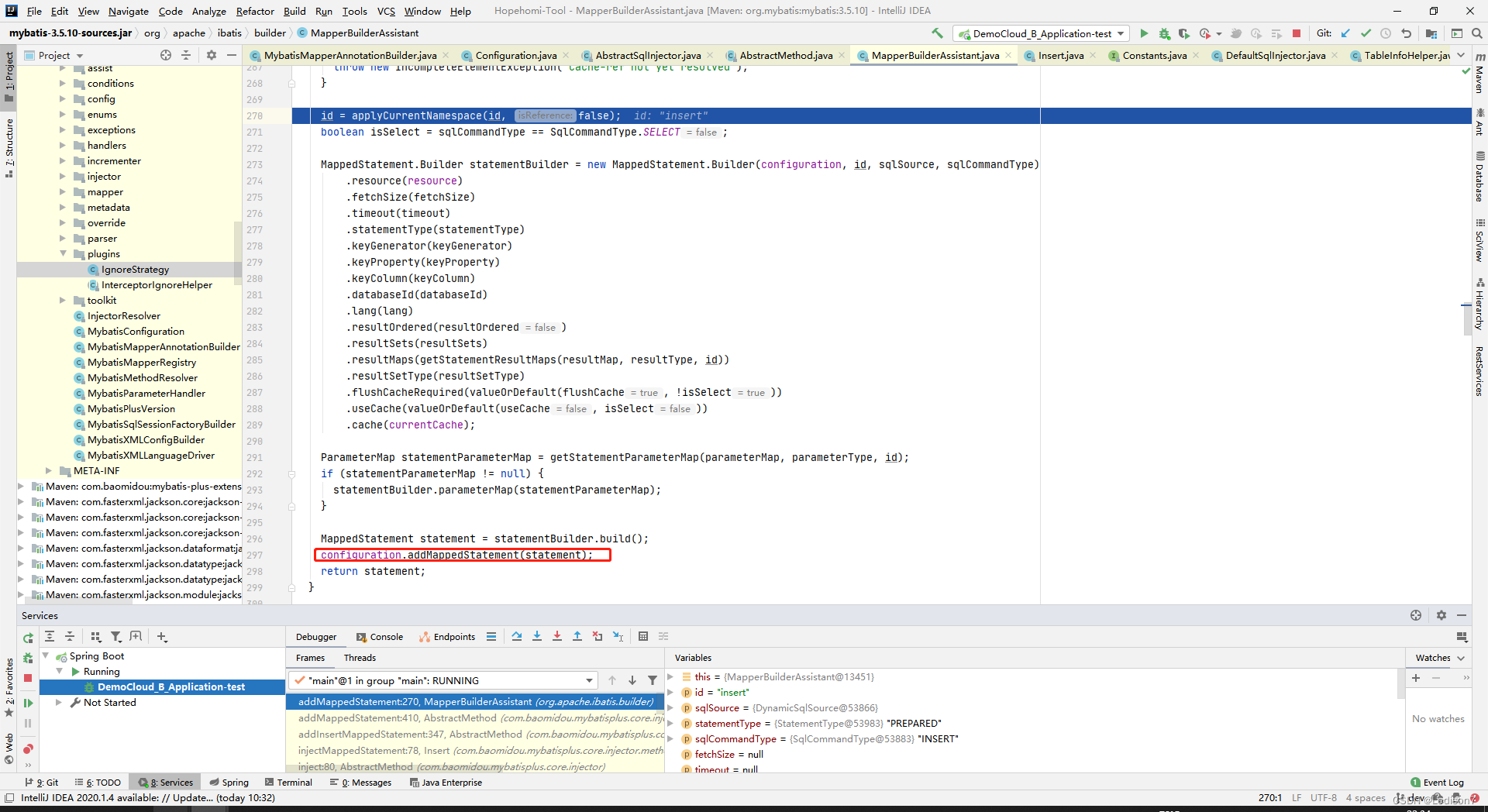Click the Git rollback undo arrow icon
1488x812 pixels.
[x=1406, y=33]
